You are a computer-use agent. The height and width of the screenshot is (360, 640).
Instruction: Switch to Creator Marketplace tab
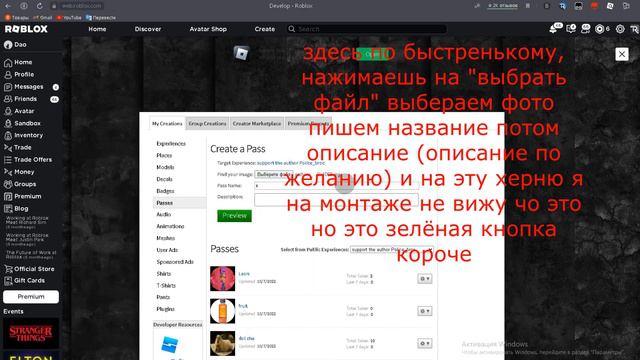(x=257, y=123)
